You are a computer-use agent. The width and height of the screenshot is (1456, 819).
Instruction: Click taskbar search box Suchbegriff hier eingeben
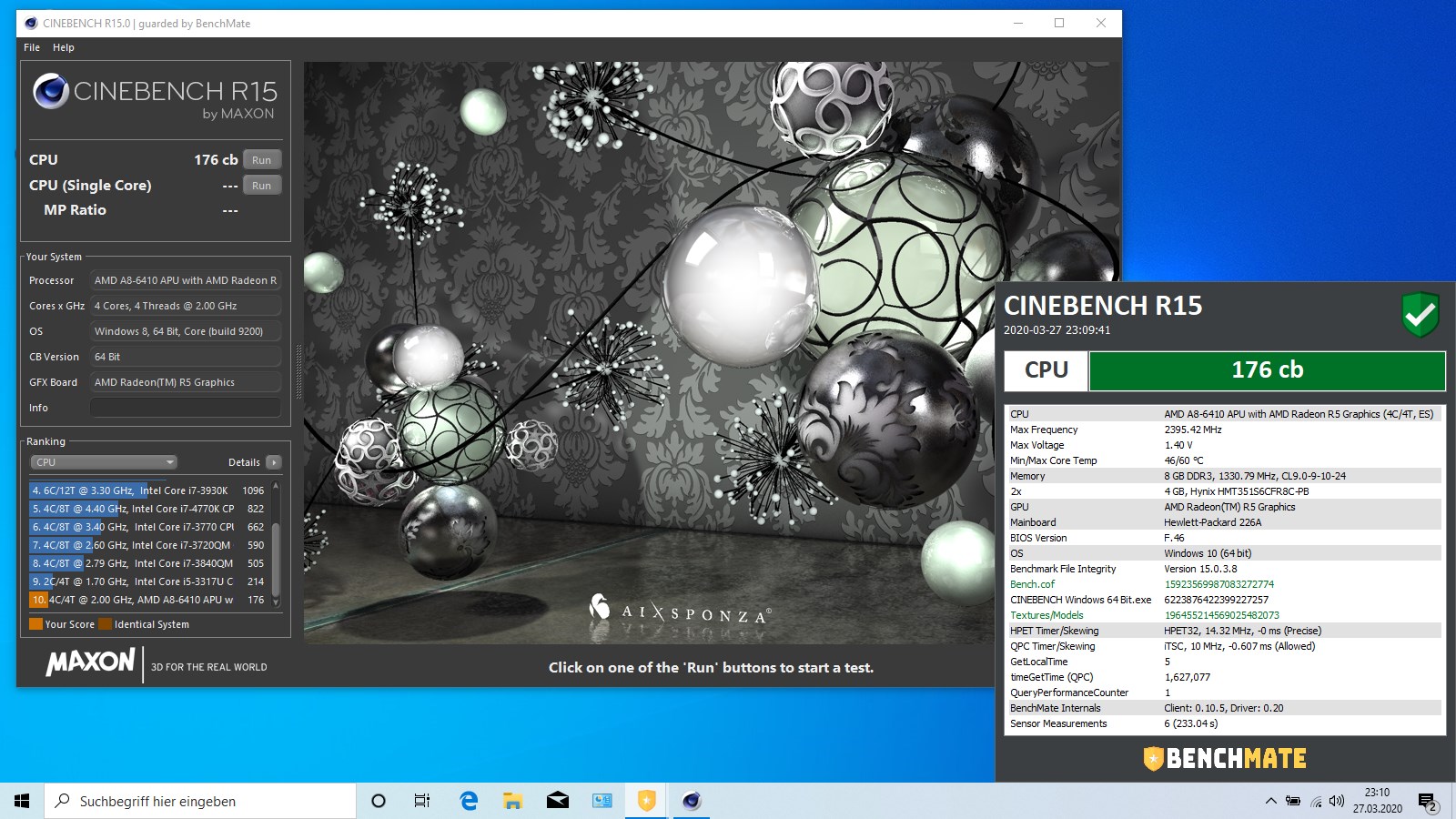(200, 801)
